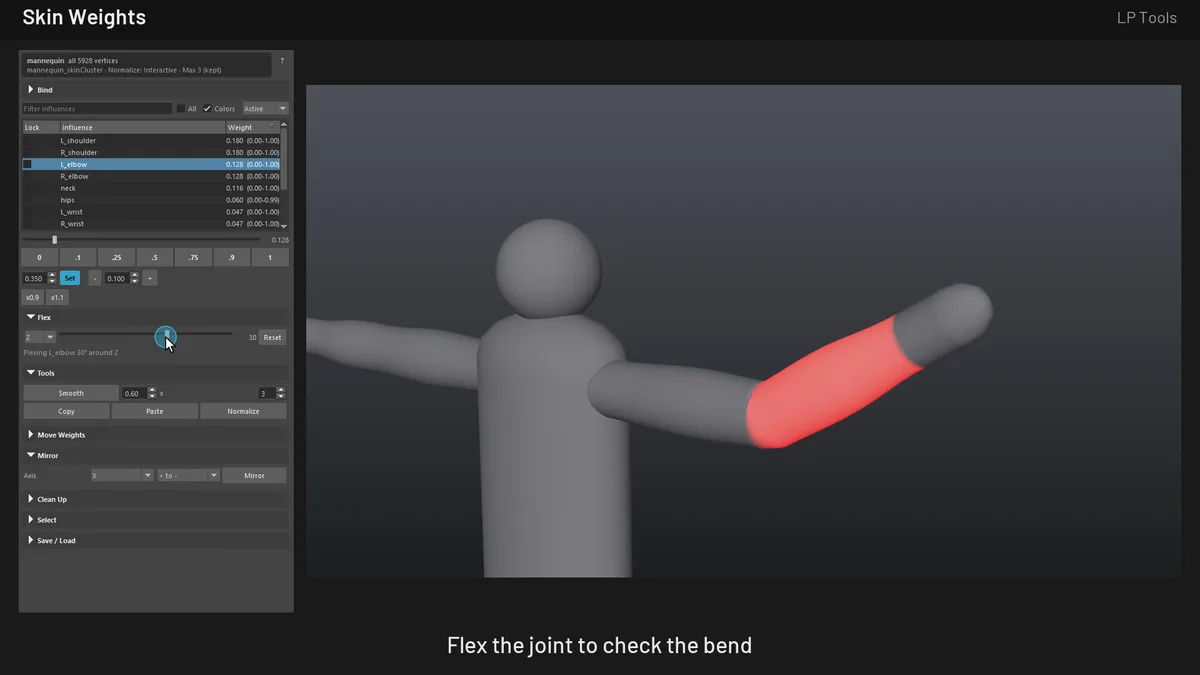Set weight preset to 1
This screenshot has width=1200, height=675.
pyautogui.click(x=270, y=258)
